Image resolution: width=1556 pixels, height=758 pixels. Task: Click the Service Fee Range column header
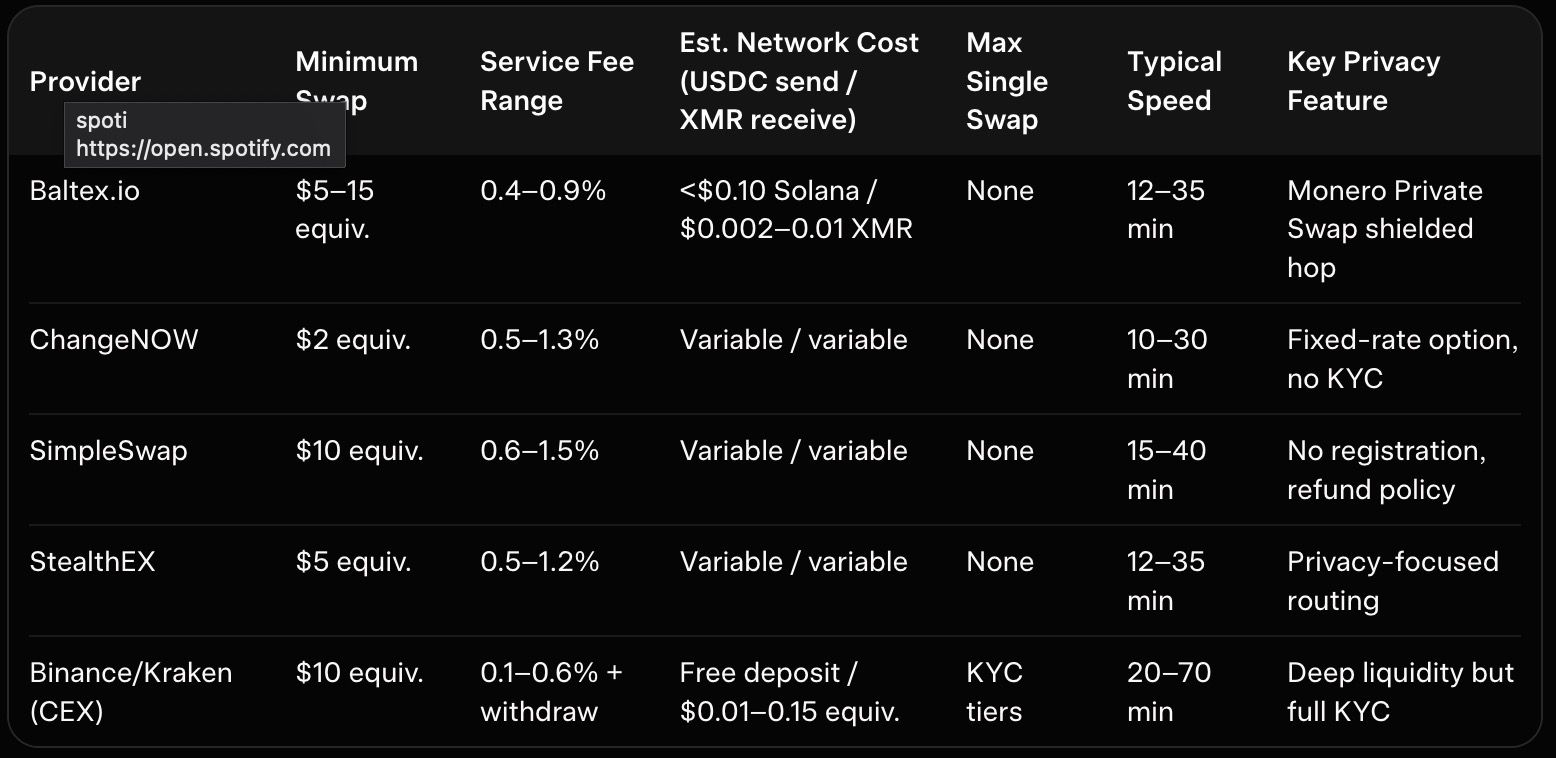556,81
